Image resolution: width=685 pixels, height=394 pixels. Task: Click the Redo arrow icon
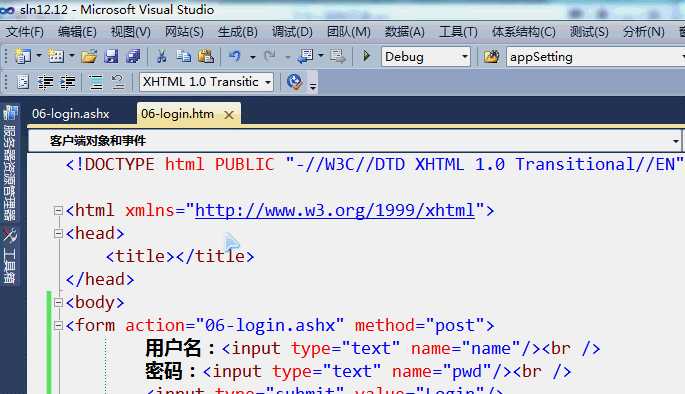[270, 56]
